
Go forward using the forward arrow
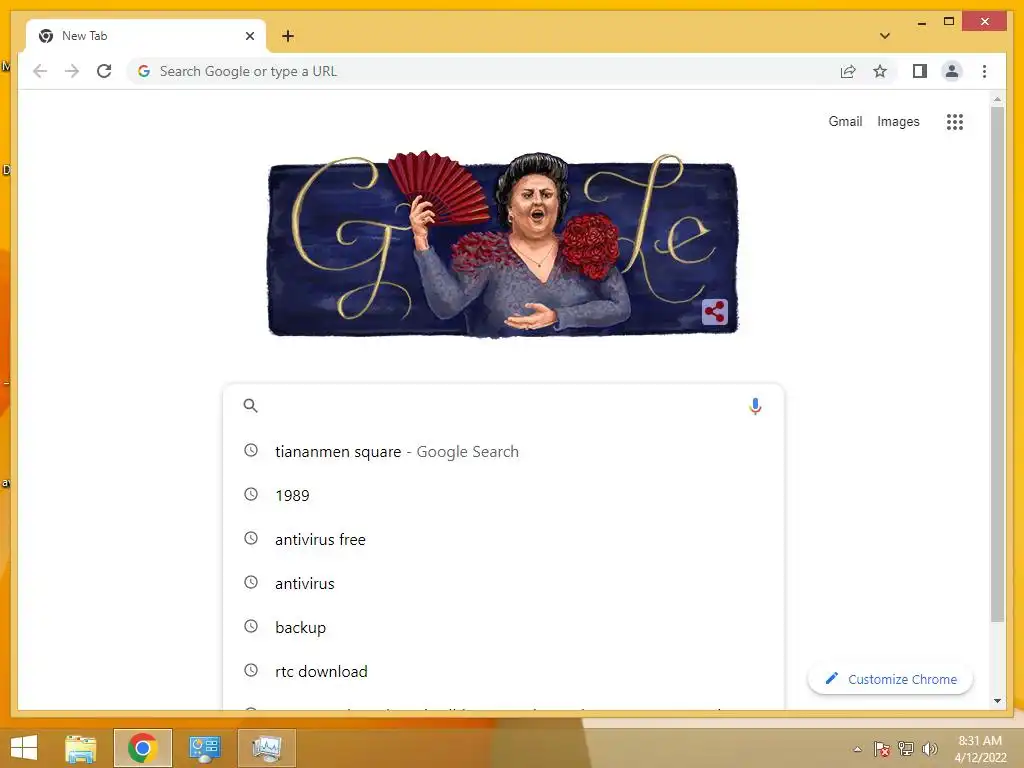72,71
